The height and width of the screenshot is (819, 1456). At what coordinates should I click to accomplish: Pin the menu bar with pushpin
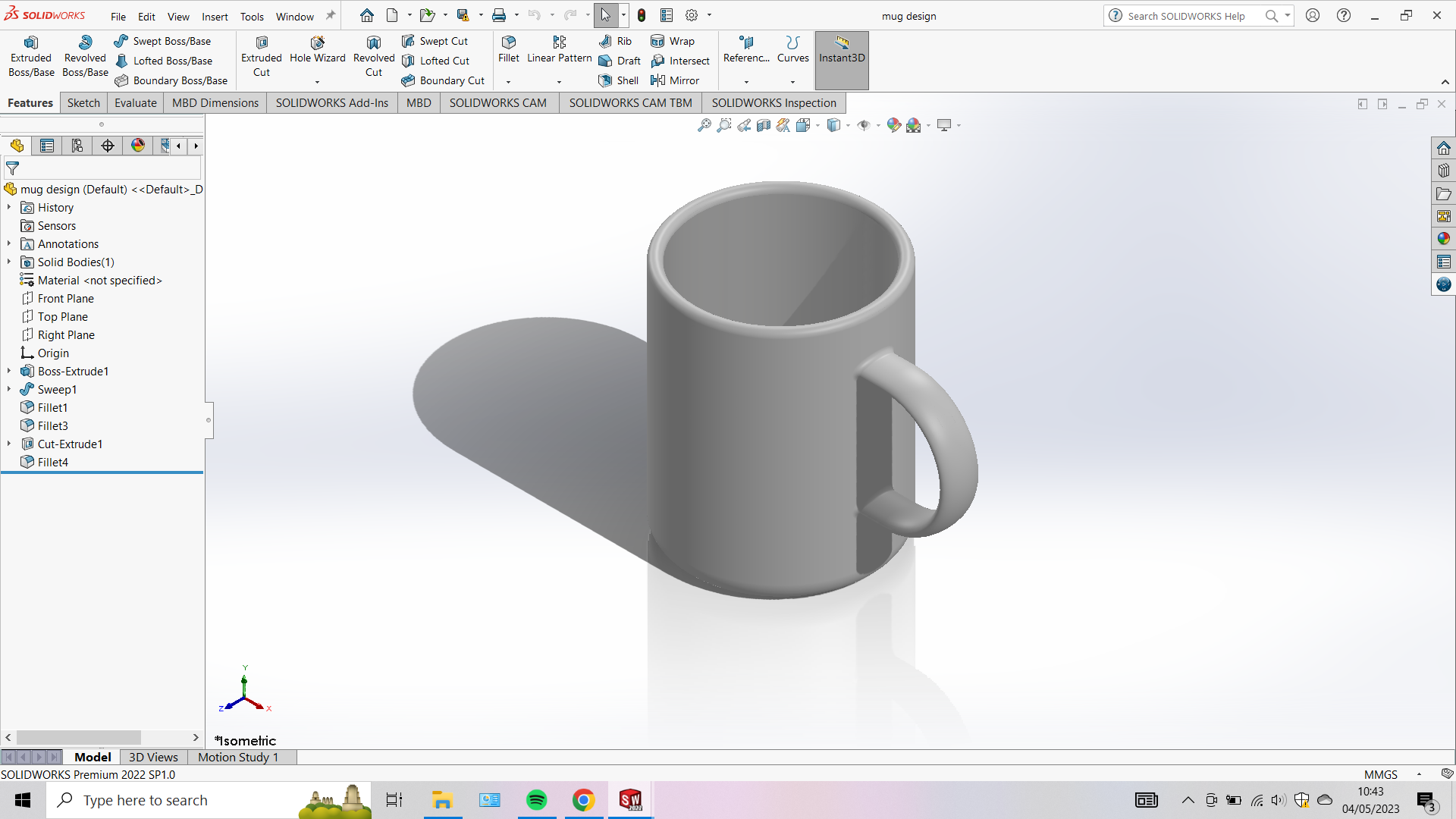click(331, 15)
